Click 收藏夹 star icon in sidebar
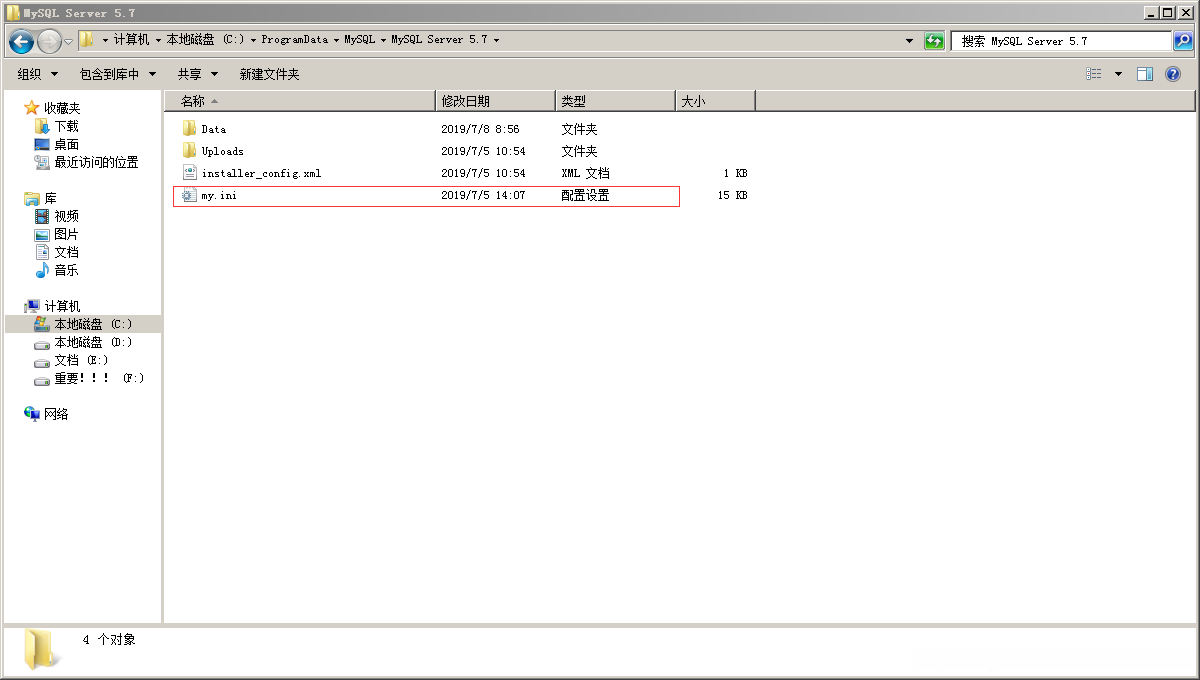The image size is (1200, 680). pyautogui.click(x=32, y=108)
